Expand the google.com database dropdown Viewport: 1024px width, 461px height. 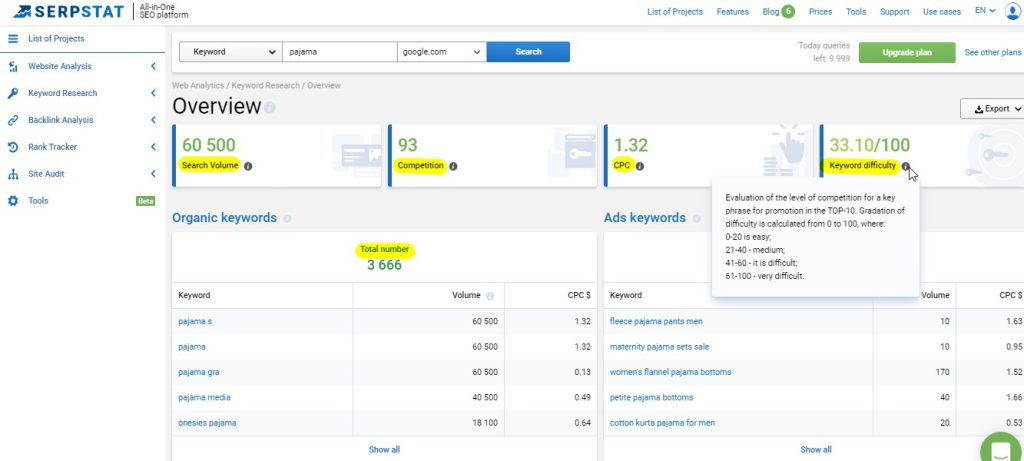click(441, 52)
